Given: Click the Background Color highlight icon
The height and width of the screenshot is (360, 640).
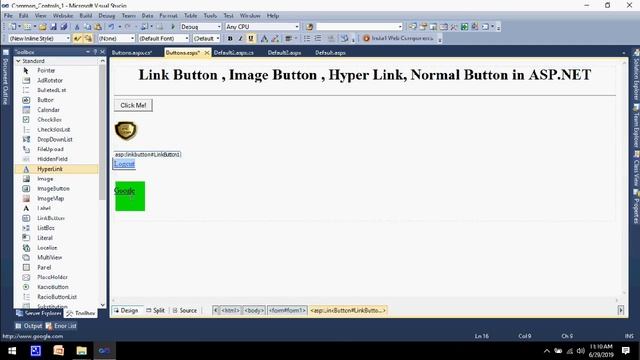Looking at the screenshot, I should [x=275, y=38].
